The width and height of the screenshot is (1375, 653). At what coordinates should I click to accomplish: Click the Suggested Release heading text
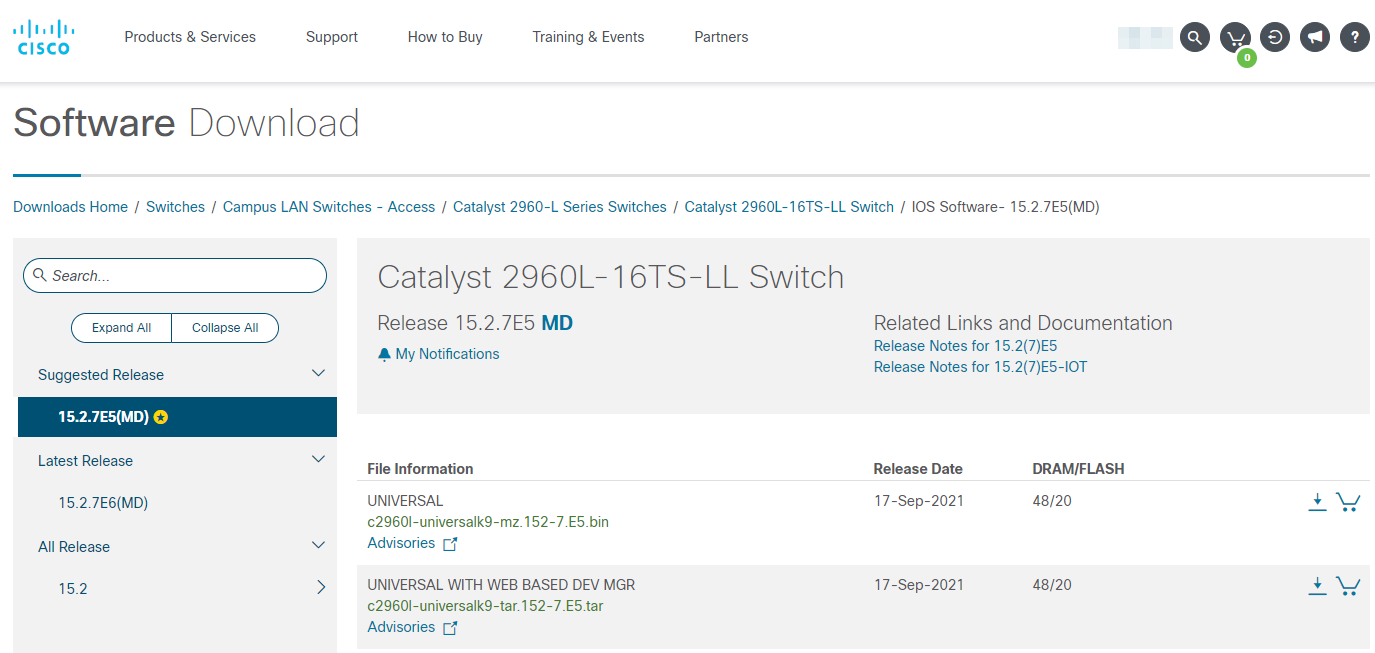[101, 375]
